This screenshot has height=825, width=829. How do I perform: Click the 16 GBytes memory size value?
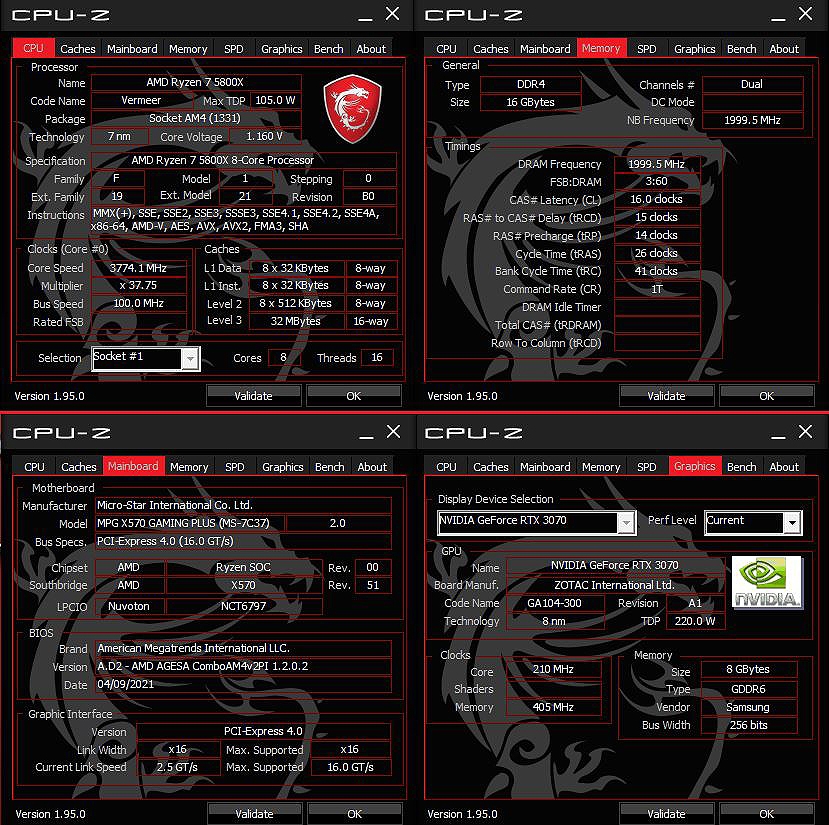click(x=531, y=102)
